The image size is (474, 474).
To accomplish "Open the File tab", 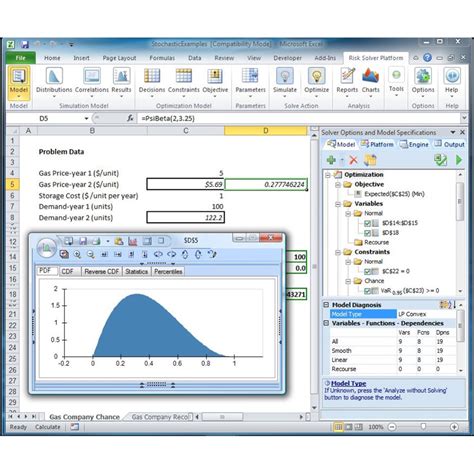I will tap(21, 58).
